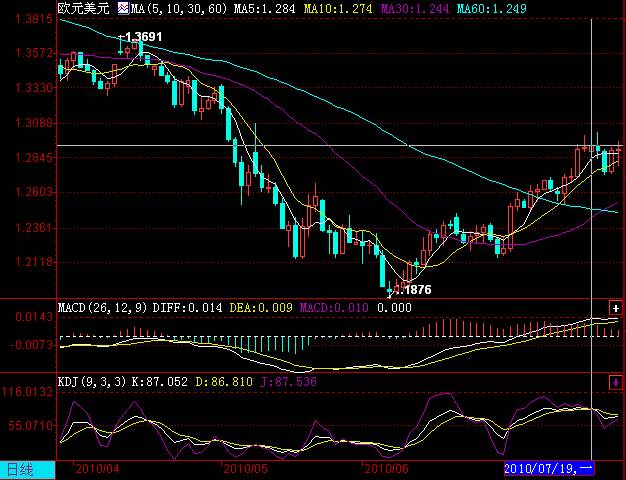This screenshot has width=626, height=480.
Task: Click the 116.0132 KDJ axis label
Action: (28, 392)
